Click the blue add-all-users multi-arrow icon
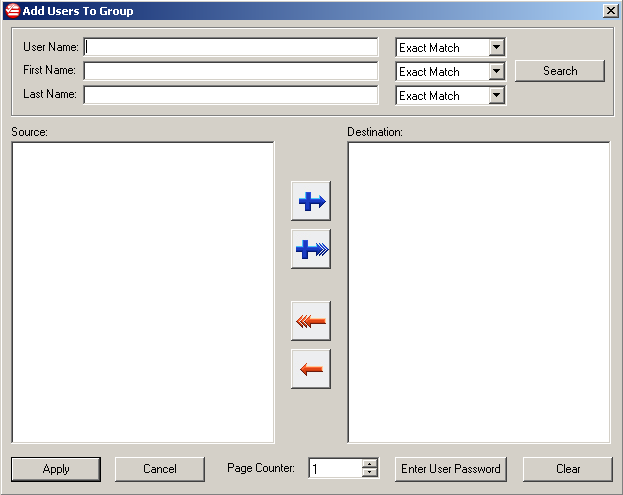 coord(311,249)
